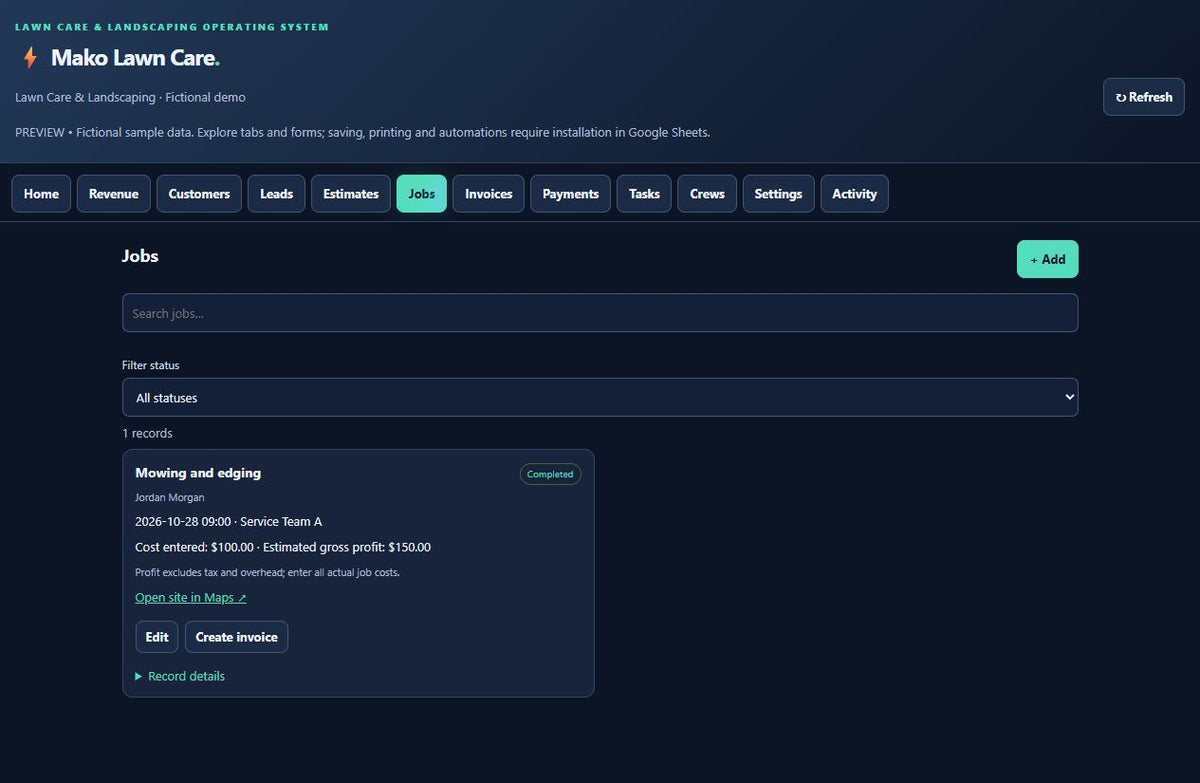Click the Search jobs input field
This screenshot has height=783, width=1200.
(600, 313)
